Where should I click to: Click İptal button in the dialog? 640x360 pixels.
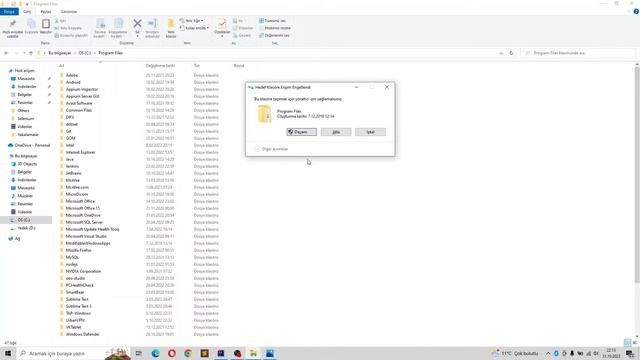pyautogui.click(x=370, y=132)
